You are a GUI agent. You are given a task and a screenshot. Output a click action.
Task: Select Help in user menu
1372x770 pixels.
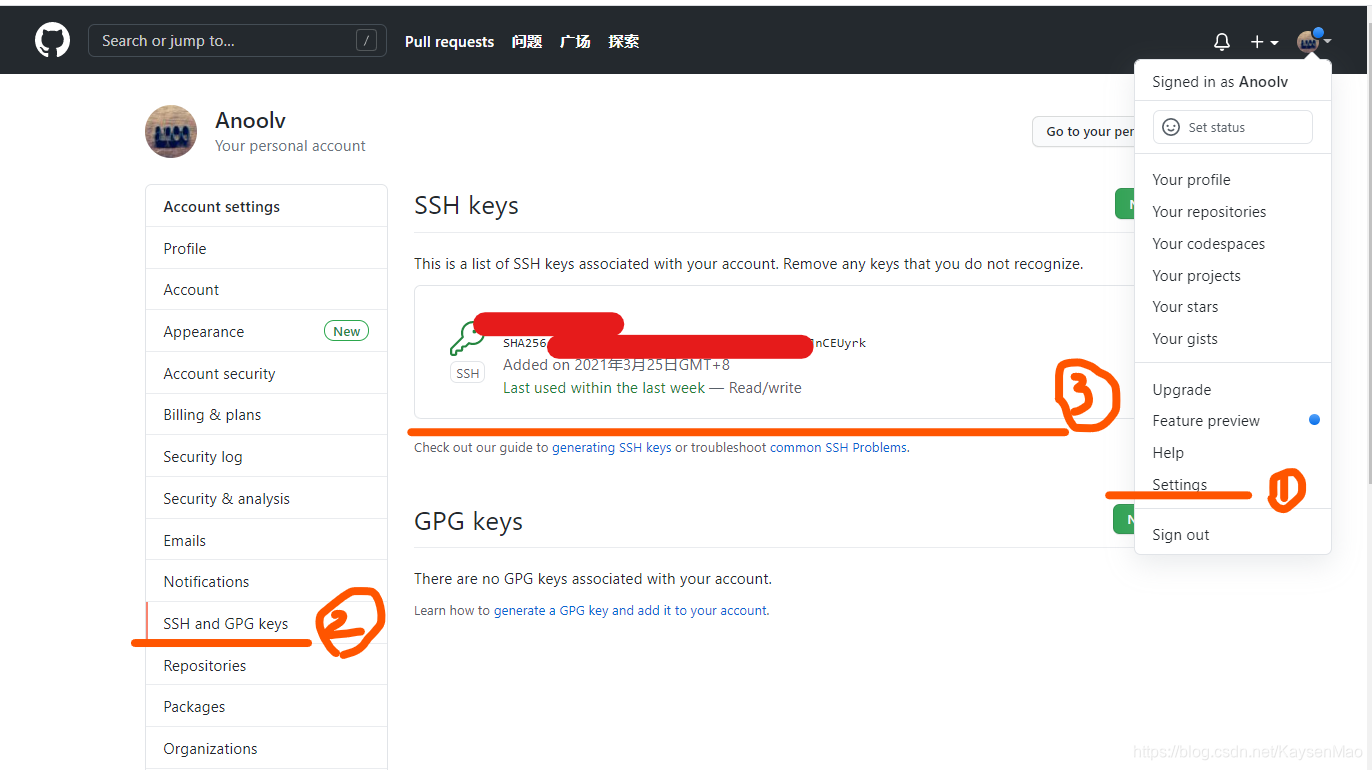pos(1232,453)
